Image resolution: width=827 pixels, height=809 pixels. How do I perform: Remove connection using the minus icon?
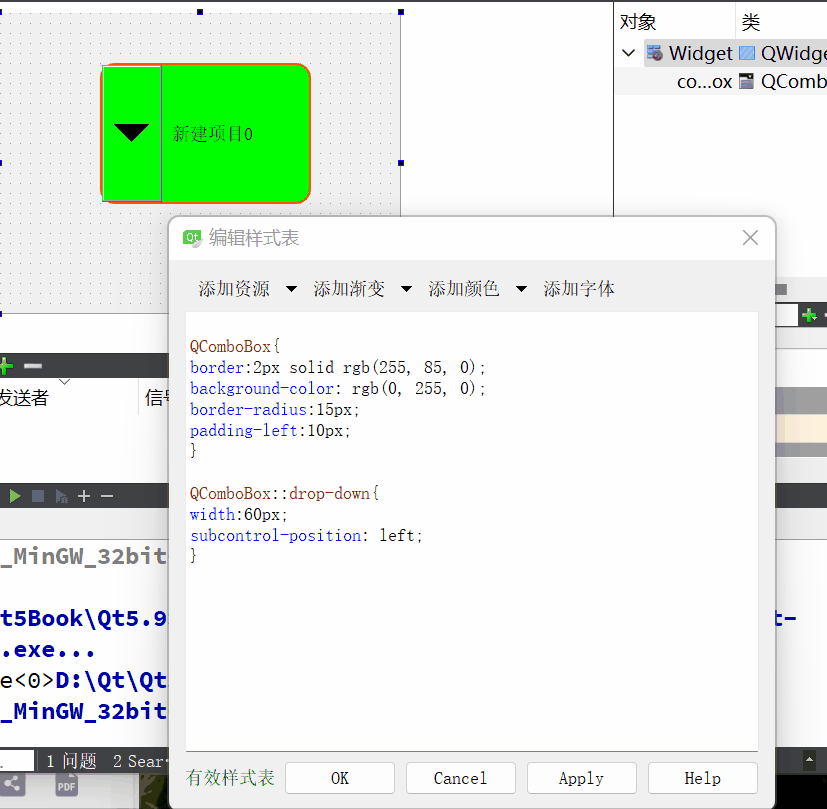[33, 366]
